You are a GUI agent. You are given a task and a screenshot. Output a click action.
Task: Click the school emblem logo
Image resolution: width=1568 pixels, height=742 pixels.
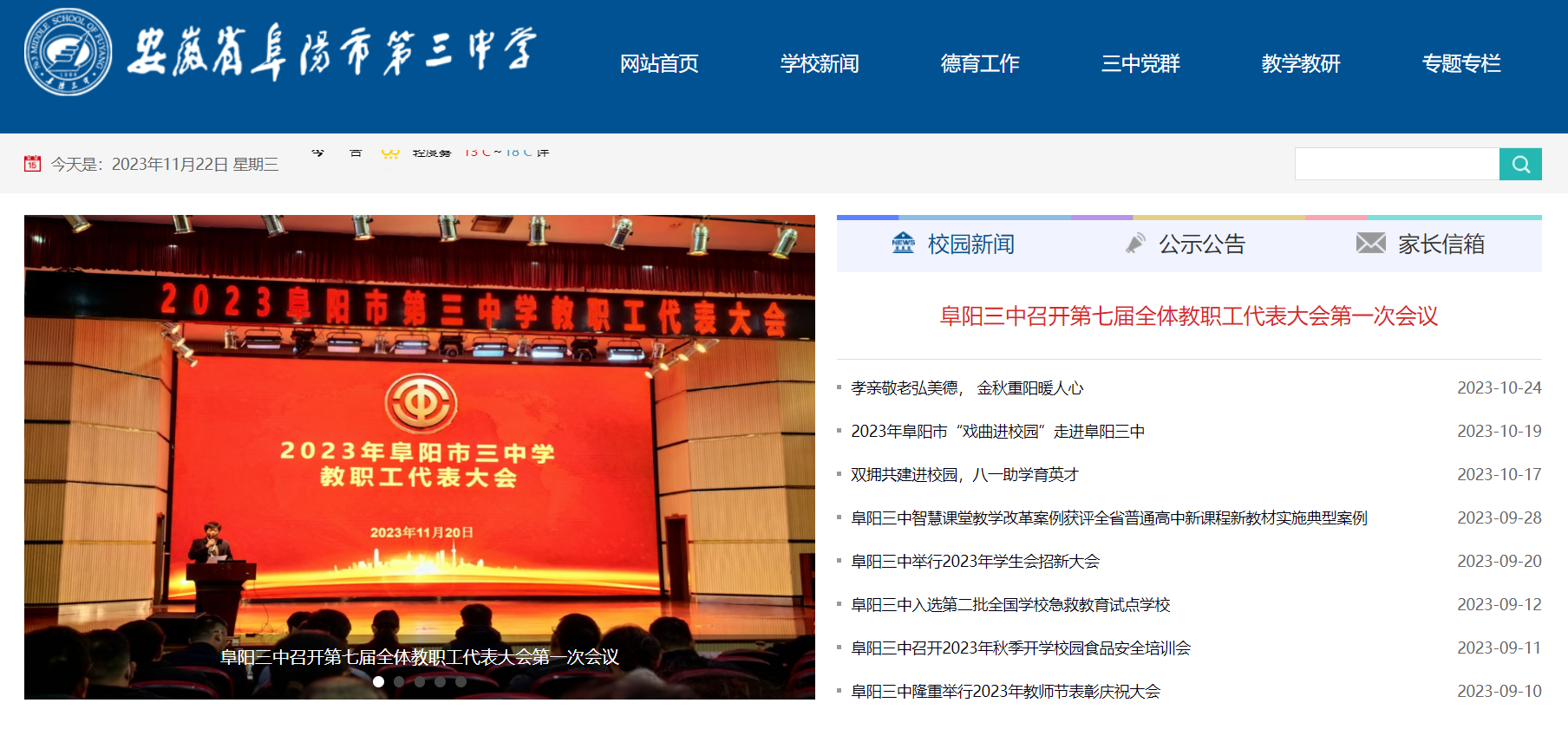tap(68, 52)
